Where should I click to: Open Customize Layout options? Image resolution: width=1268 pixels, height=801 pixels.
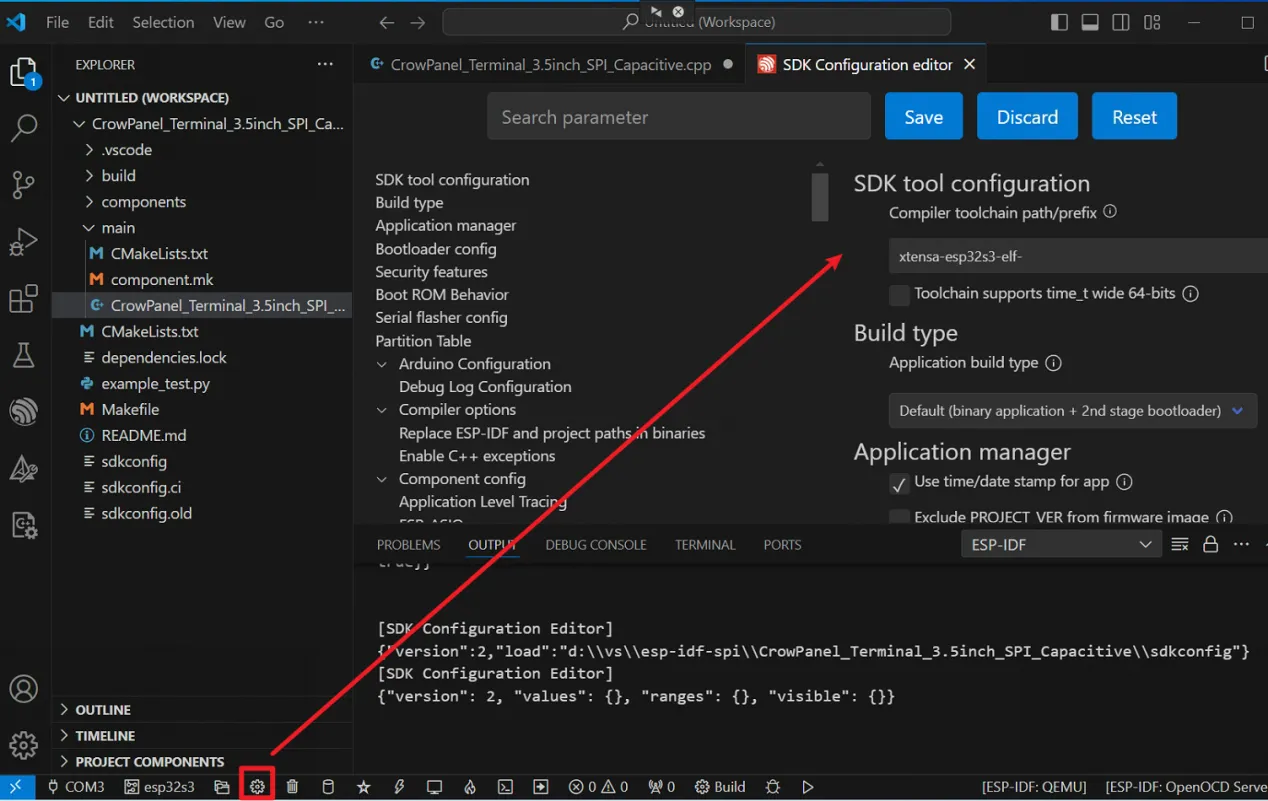(x=1152, y=22)
